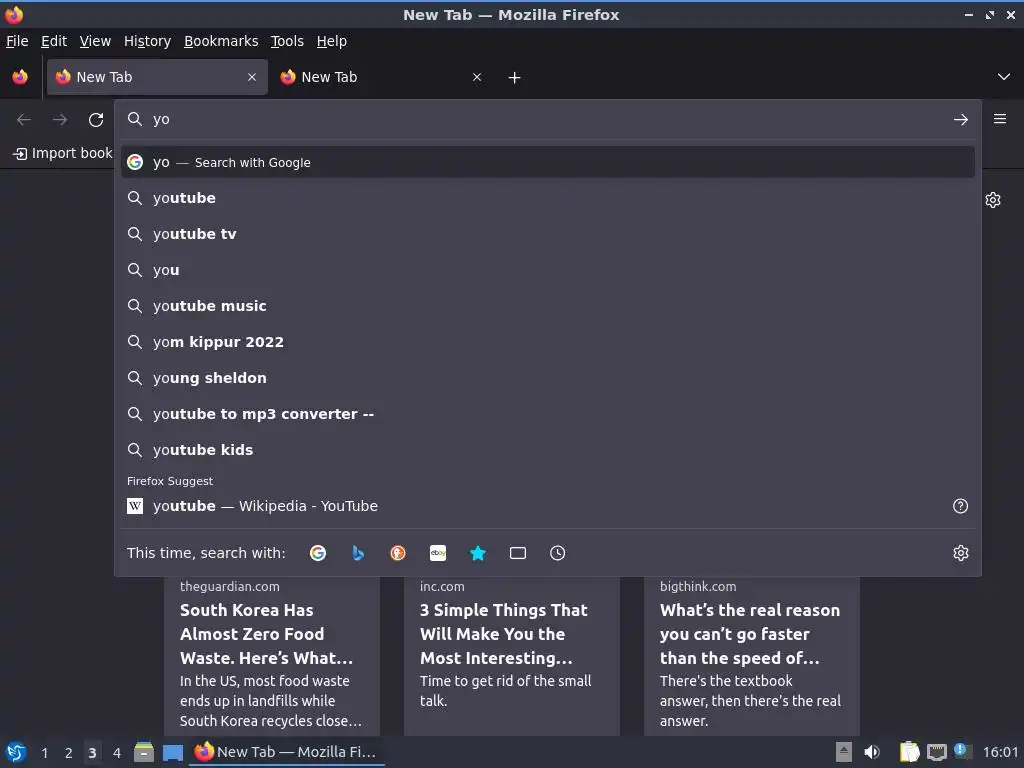Open the File menu

(17, 41)
